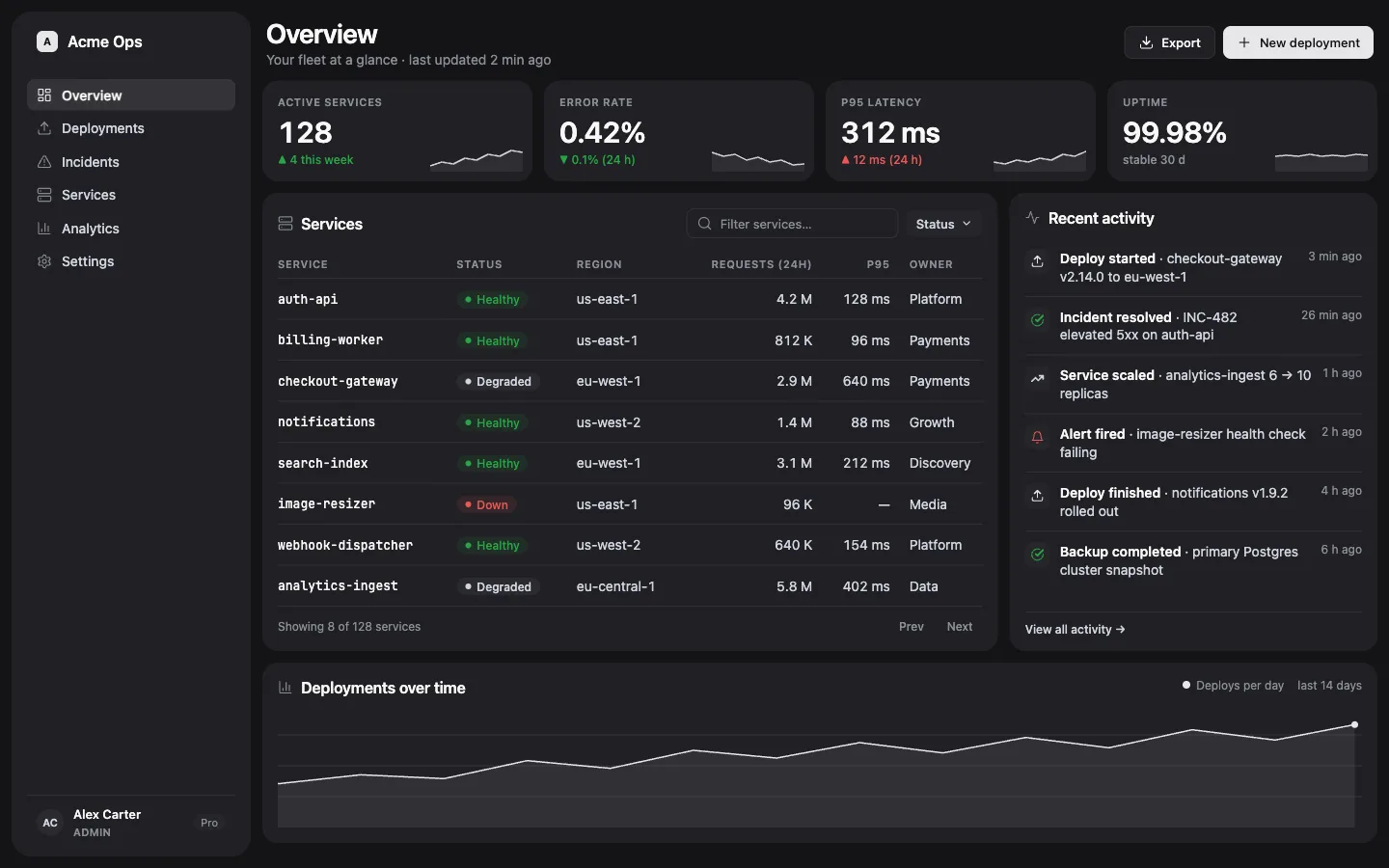Image resolution: width=1389 pixels, height=868 pixels.
Task: Click the 5.8 M requests value
Action: pos(794,586)
